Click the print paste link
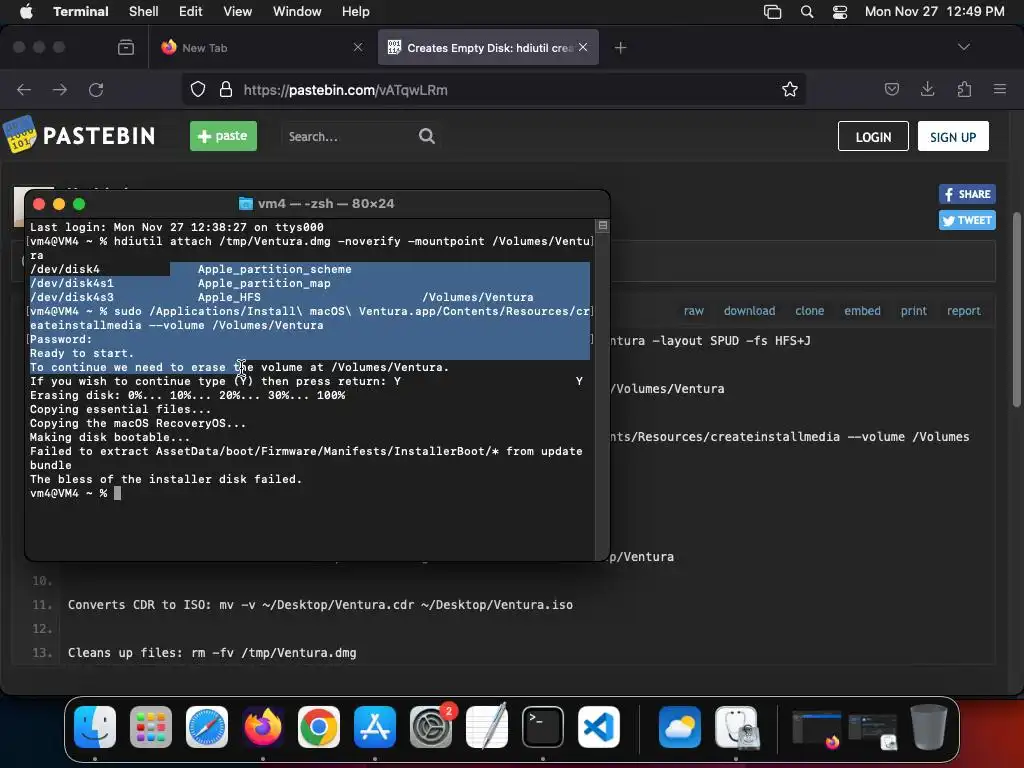This screenshot has width=1024, height=768. click(x=913, y=311)
